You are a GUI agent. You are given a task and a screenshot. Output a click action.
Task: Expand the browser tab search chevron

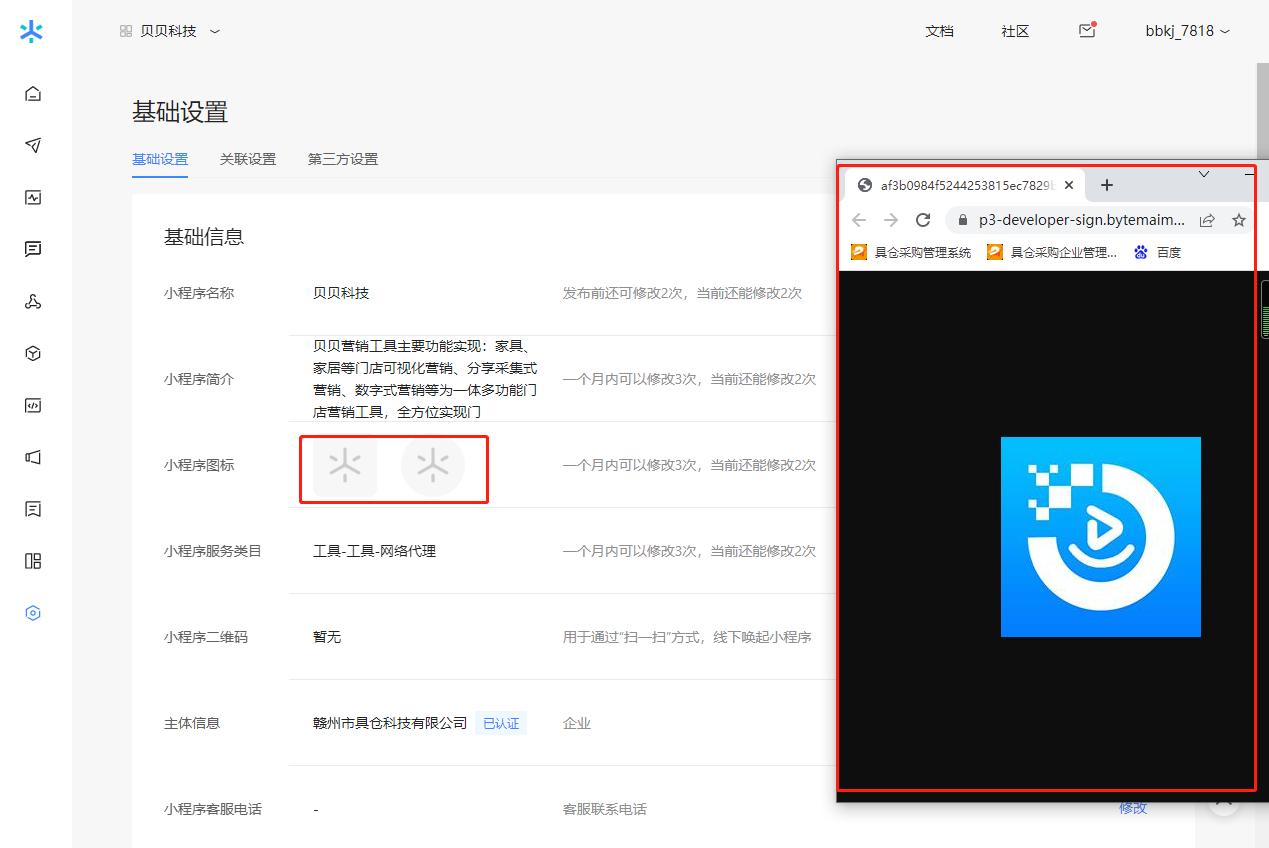[x=1204, y=174]
